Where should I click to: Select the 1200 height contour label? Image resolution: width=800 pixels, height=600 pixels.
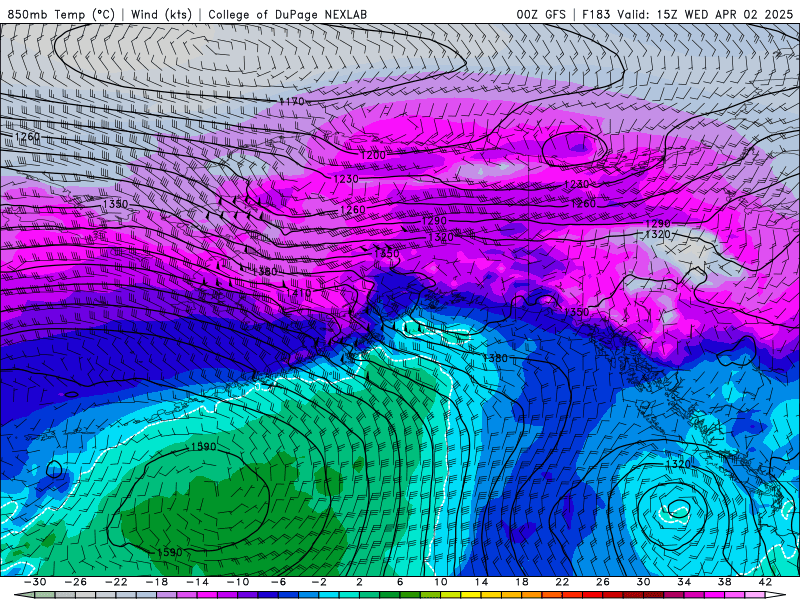point(373,155)
